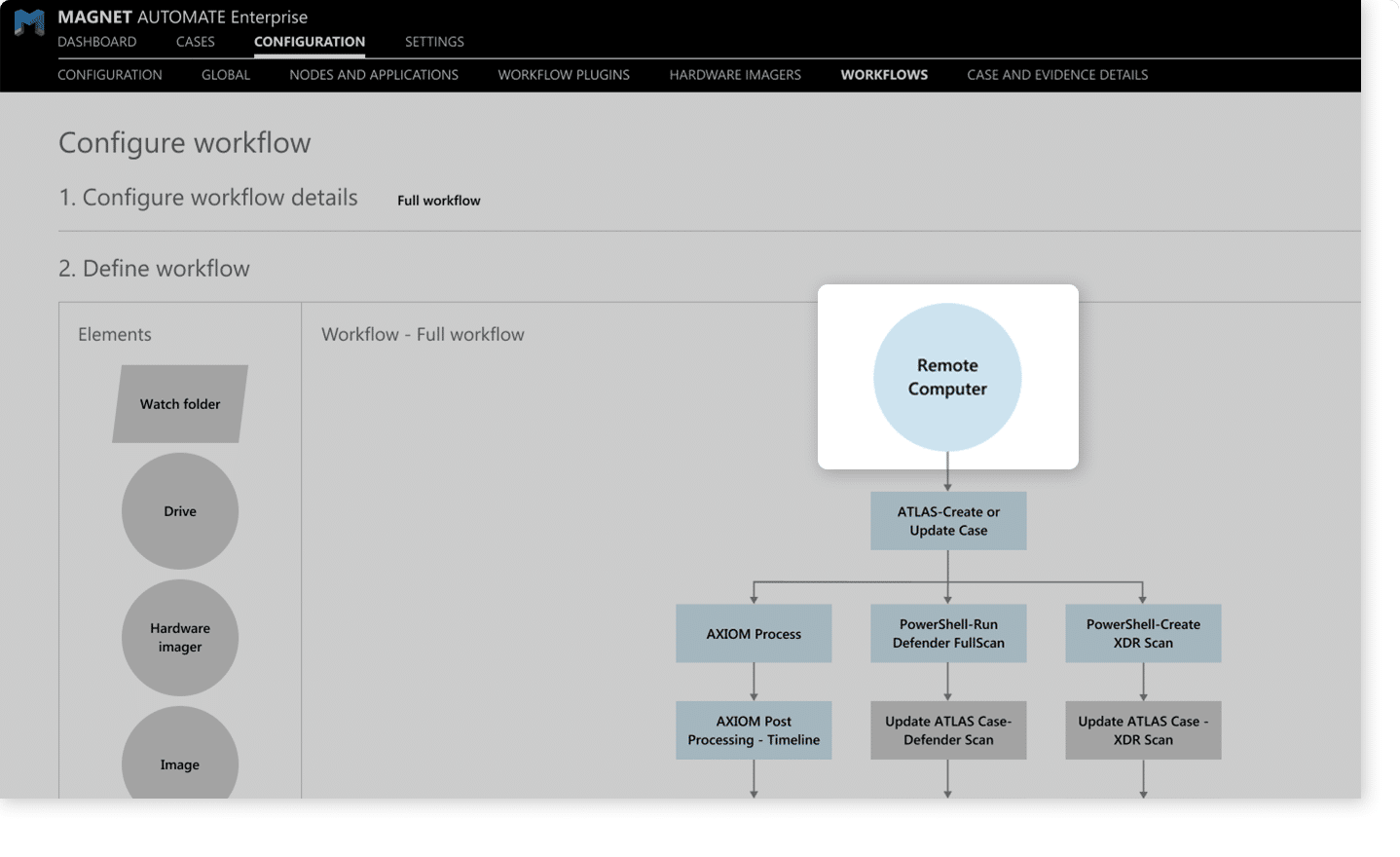
Task: Select Update ATLAS Case - XDR Scan node
Action: click(1143, 730)
